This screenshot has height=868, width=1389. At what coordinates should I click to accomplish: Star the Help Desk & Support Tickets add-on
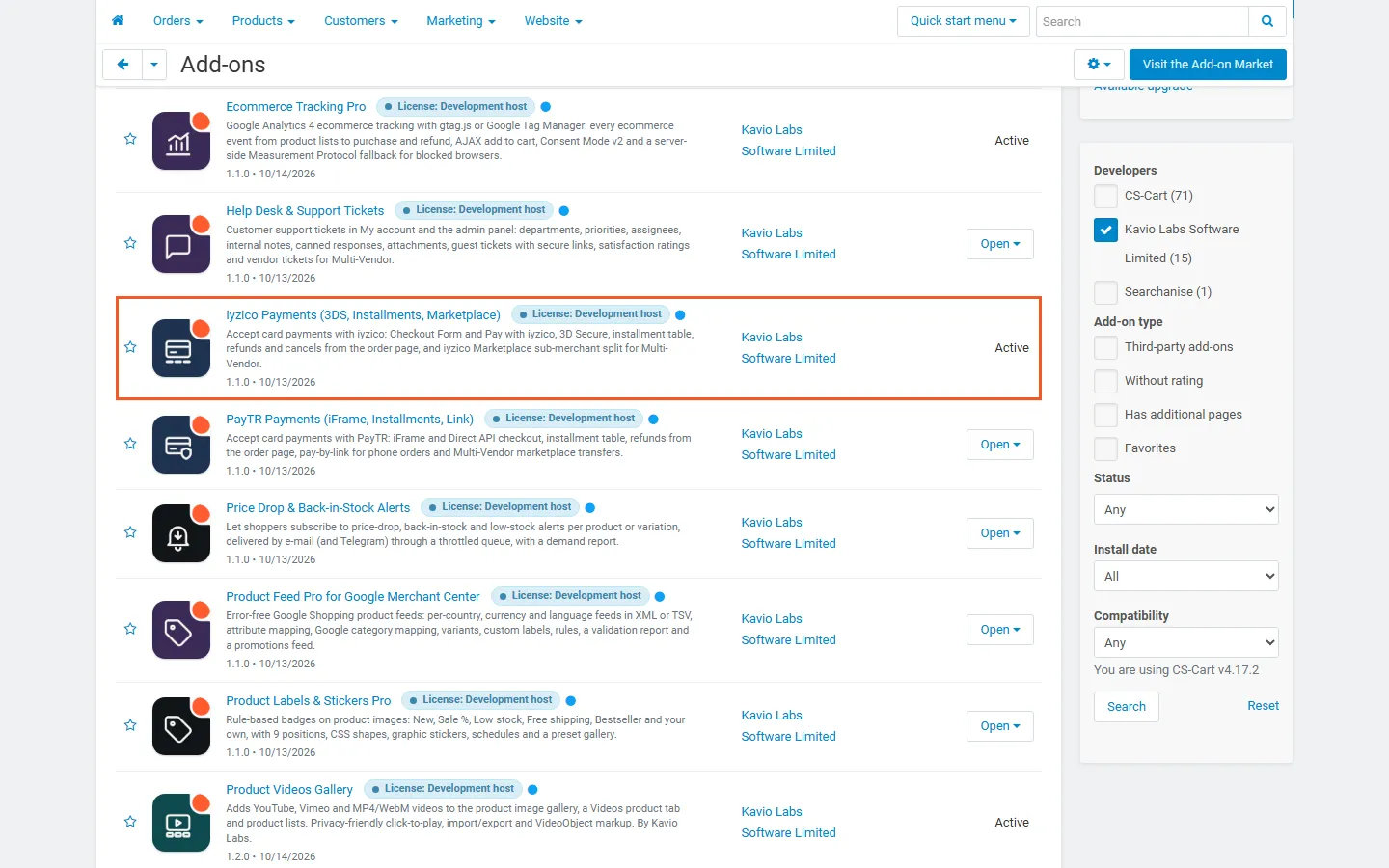130,243
